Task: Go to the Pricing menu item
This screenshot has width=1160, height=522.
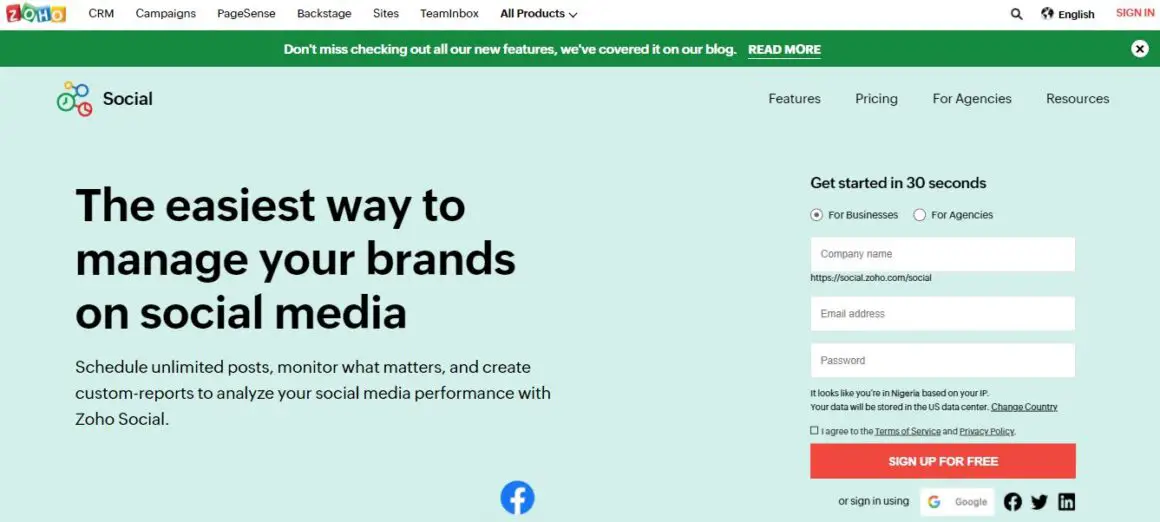Action: pyautogui.click(x=877, y=98)
